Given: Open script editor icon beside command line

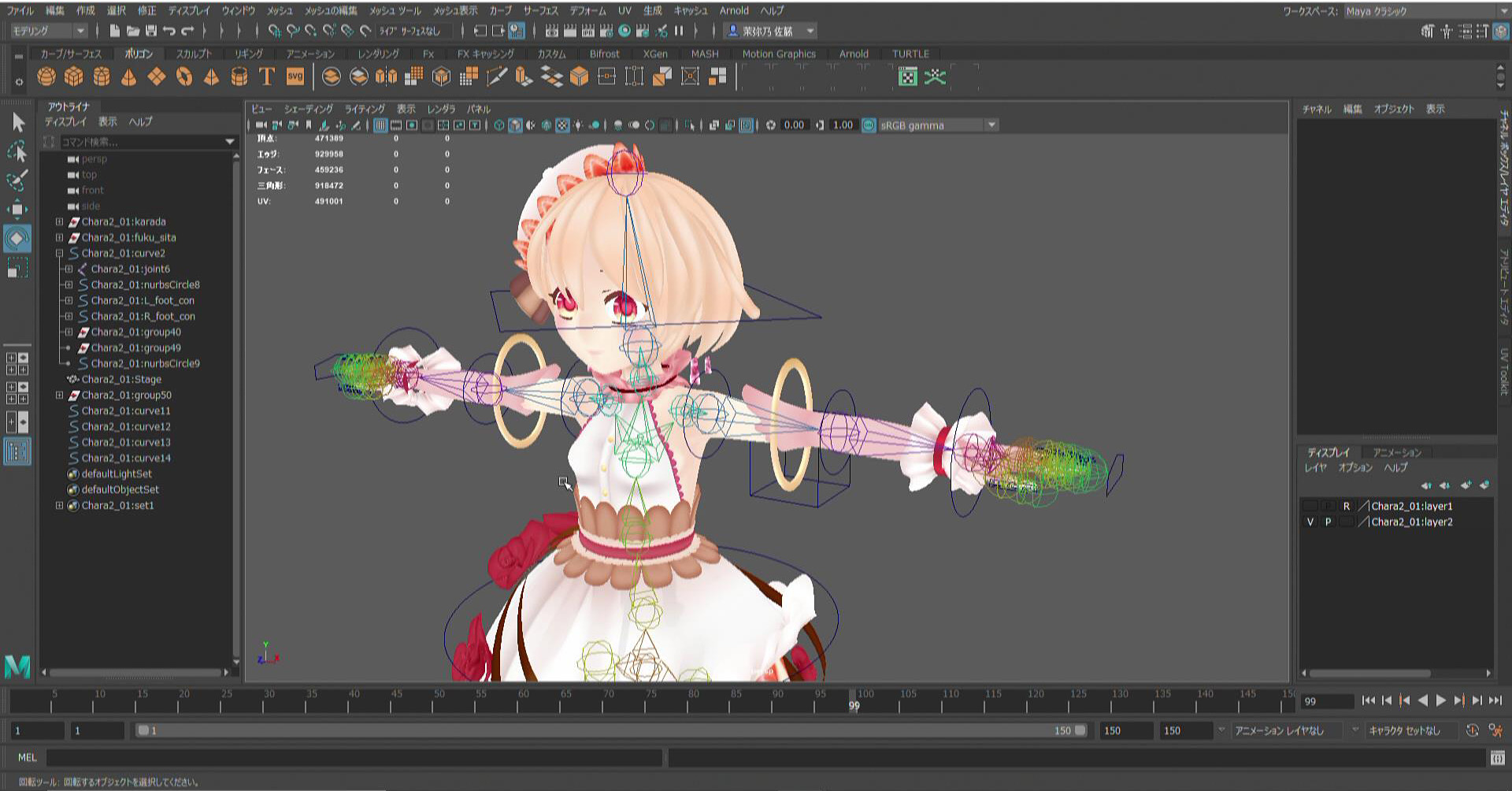Looking at the screenshot, I should coord(1498,758).
